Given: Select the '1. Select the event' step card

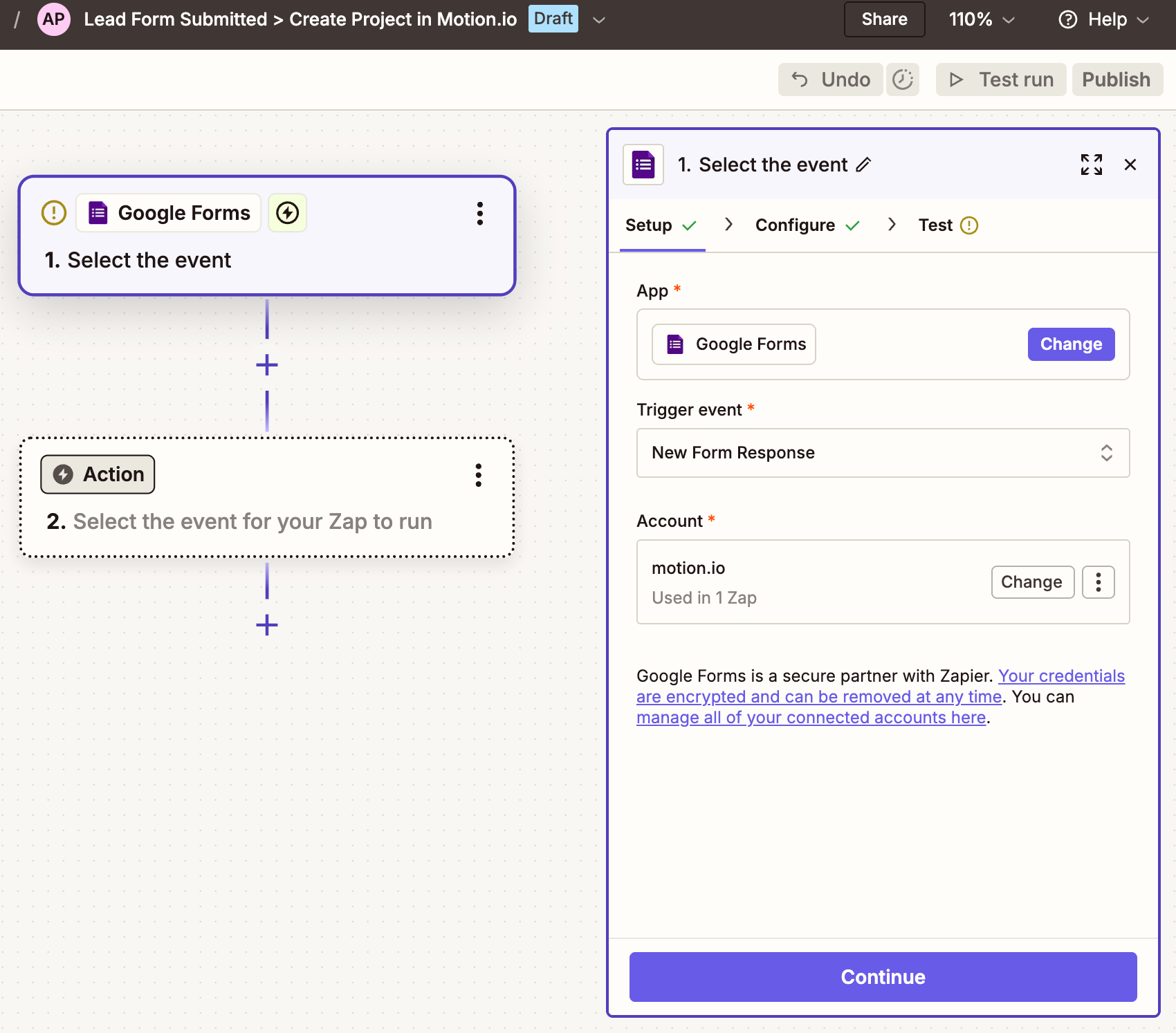Looking at the screenshot, I should tap(267, 236).
